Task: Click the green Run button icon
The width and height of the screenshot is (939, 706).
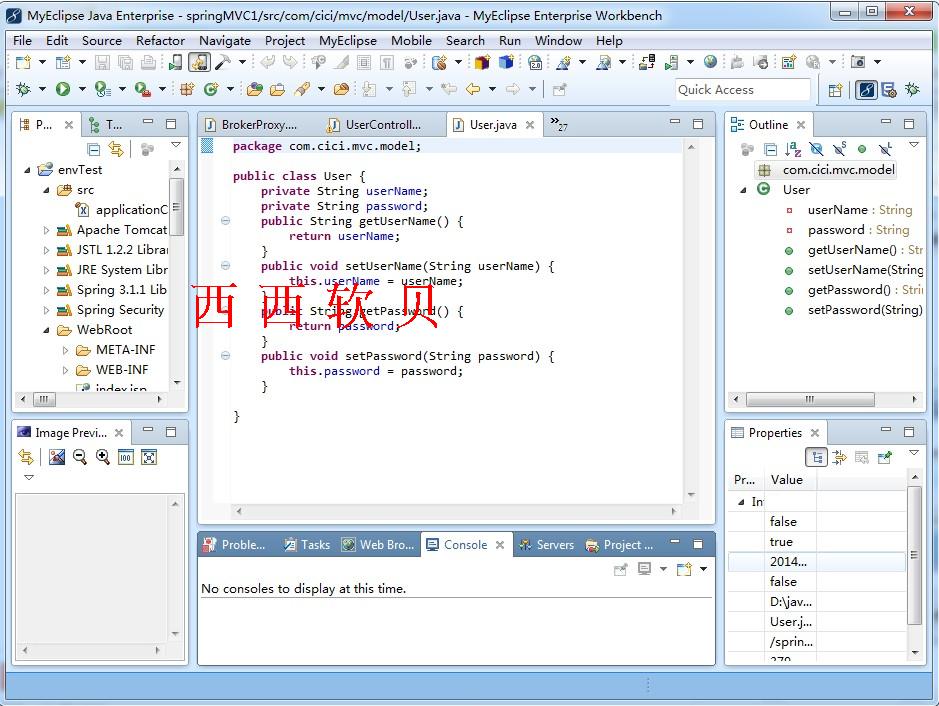Action: pyautogui.click(x=63, y=90)
